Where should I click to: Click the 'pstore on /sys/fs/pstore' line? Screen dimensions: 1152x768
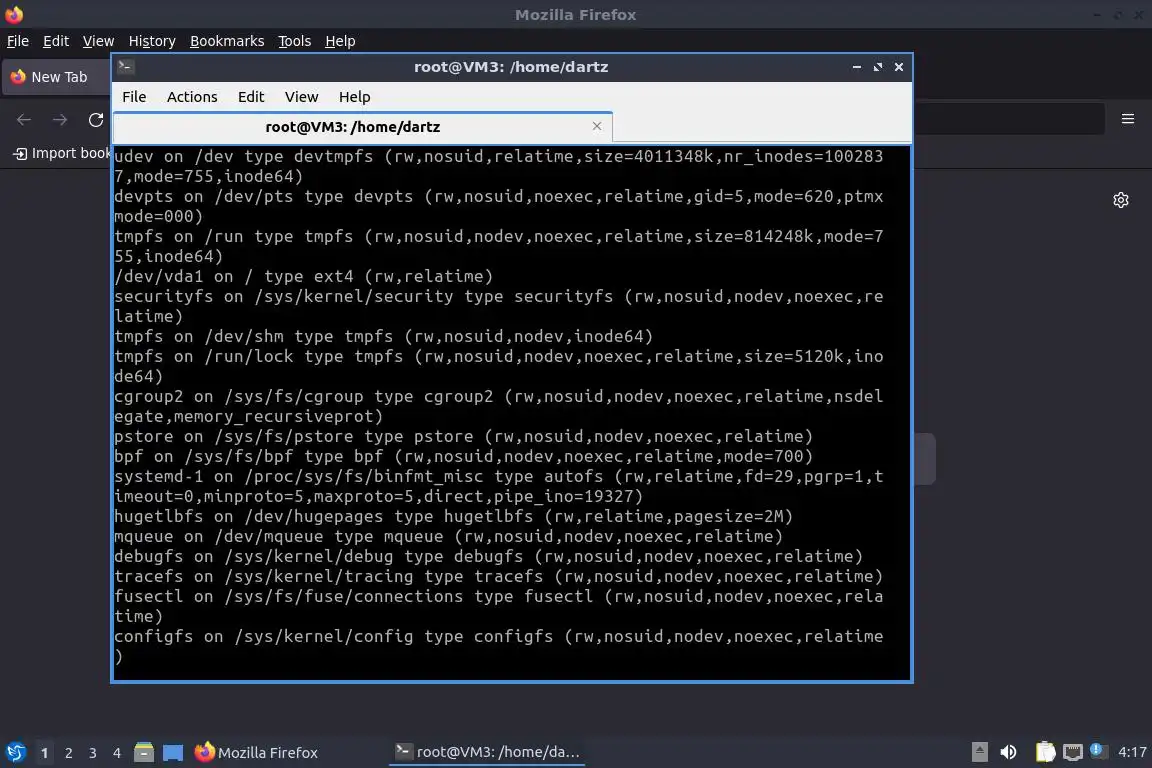[464, 437]
